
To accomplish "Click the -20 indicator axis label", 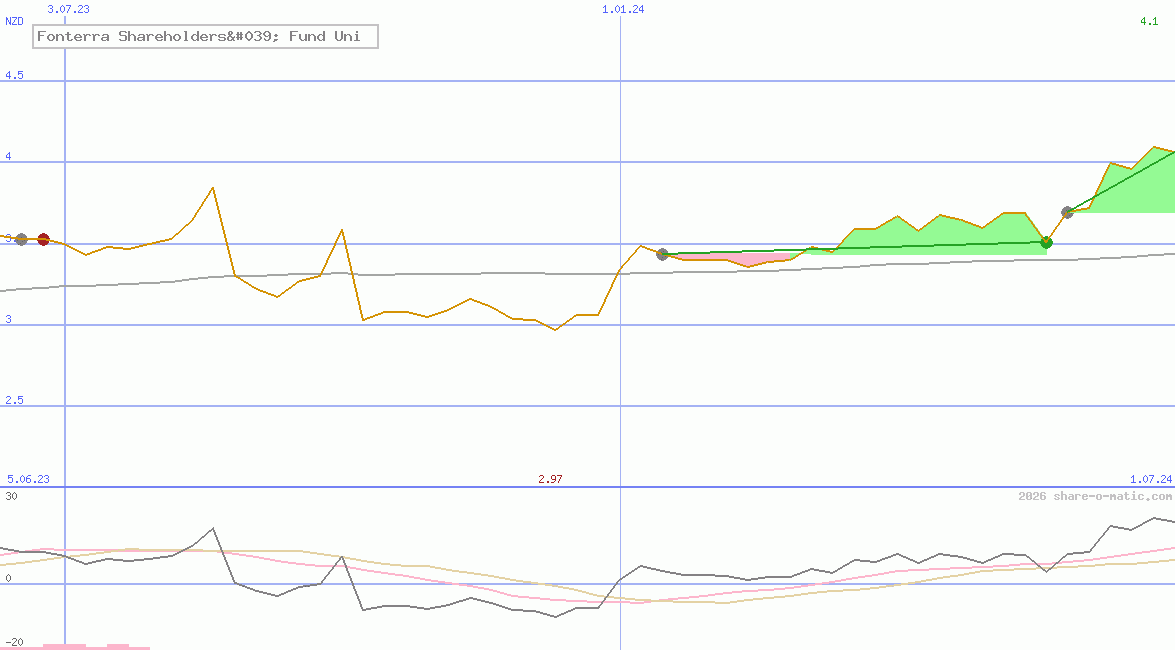I will point(14,643).
